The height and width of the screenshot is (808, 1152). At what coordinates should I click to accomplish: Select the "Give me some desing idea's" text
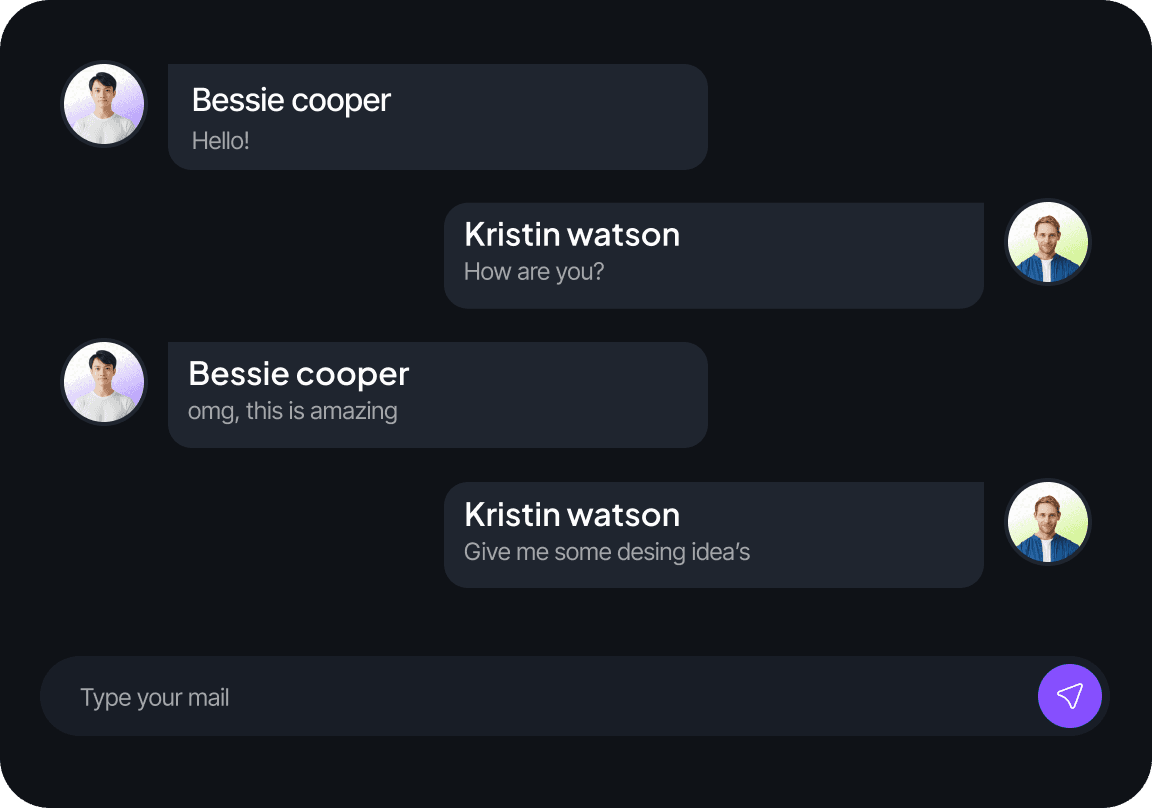point(607,551)
